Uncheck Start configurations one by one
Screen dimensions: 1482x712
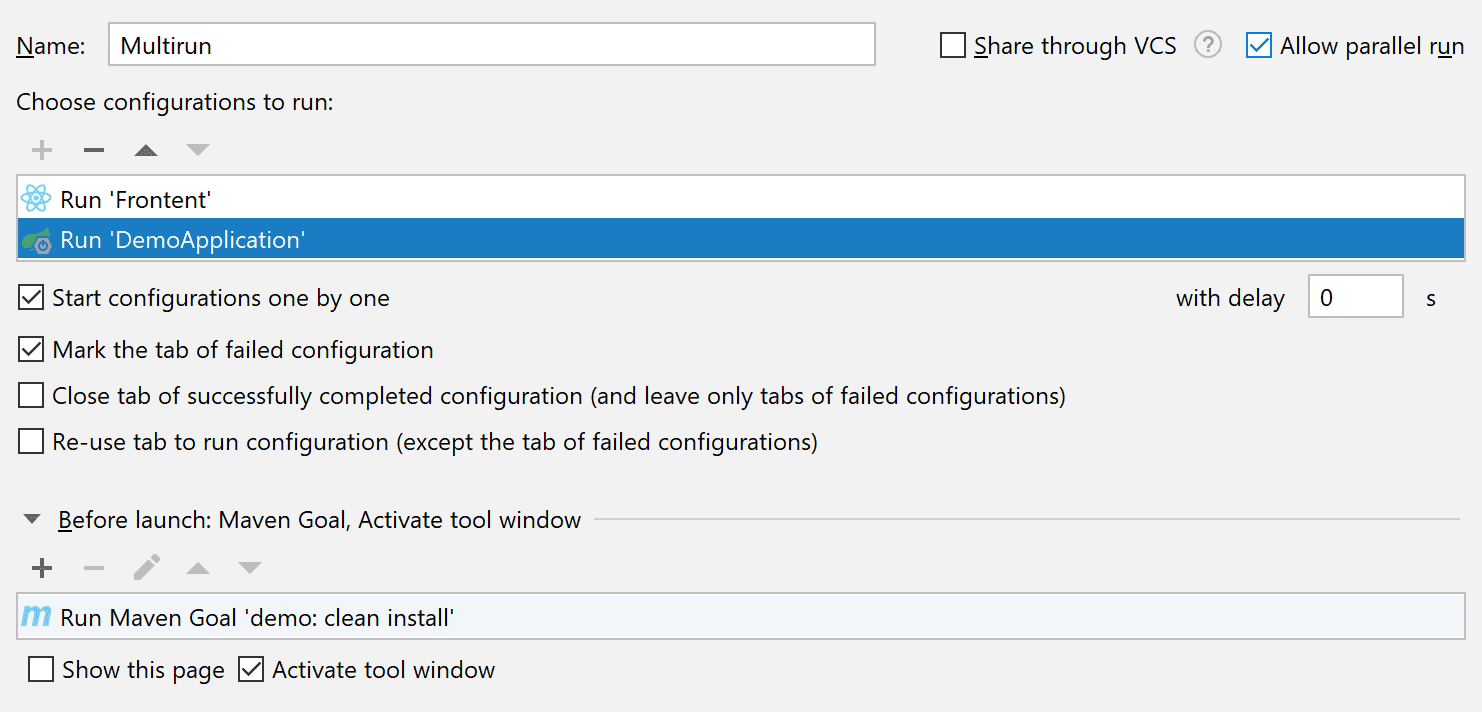point(32,298)
